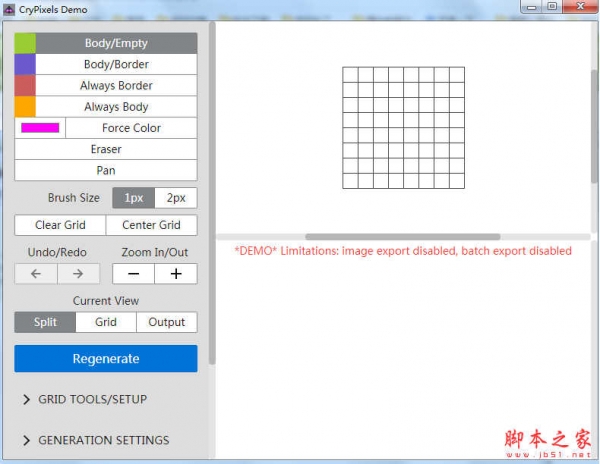Select the Body/Border paint mode
This screenshot has height=464, width=600.
pyautogui.click(x=116, y=64)
